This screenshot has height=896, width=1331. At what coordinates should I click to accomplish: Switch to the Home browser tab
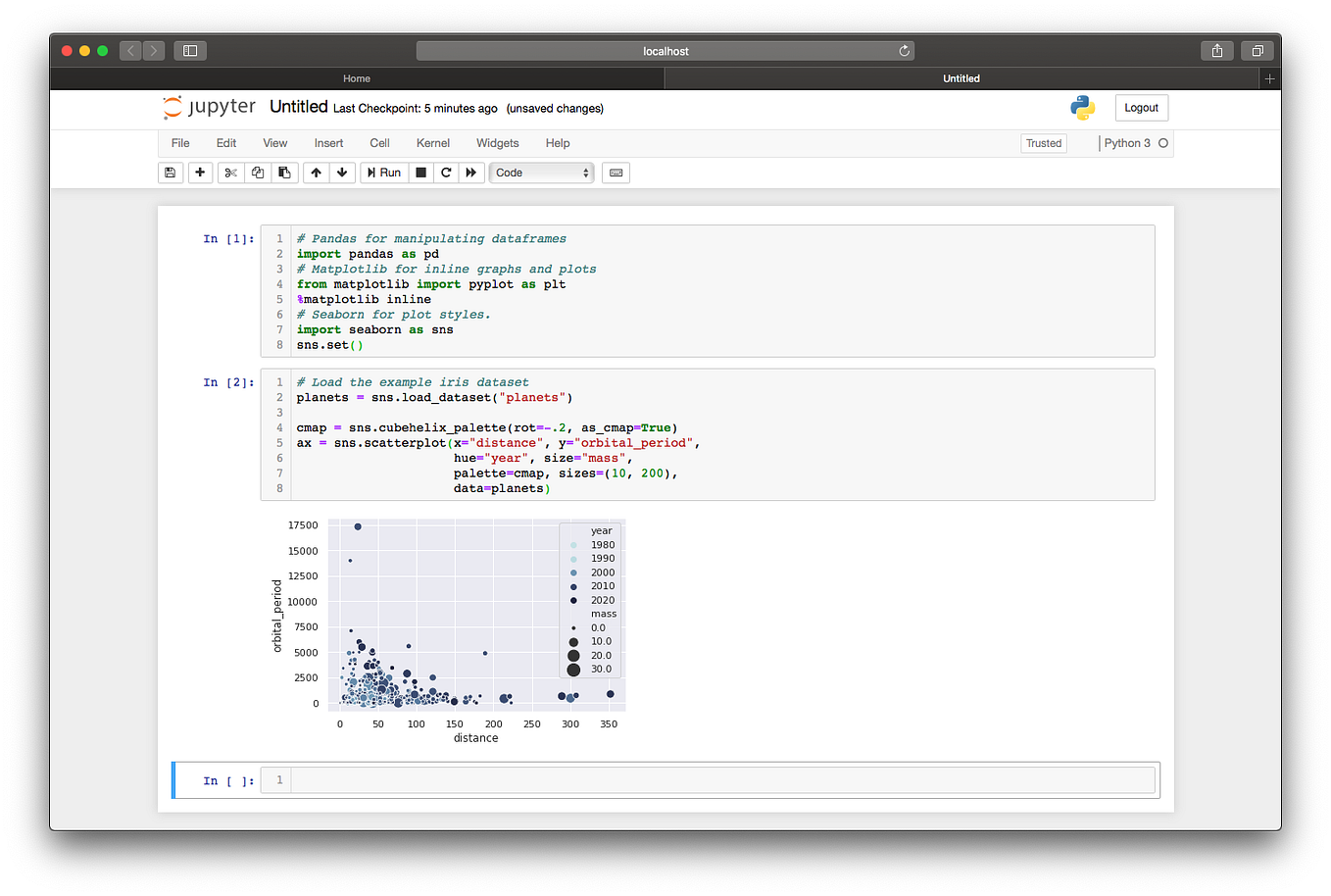(x=356, y=78)
